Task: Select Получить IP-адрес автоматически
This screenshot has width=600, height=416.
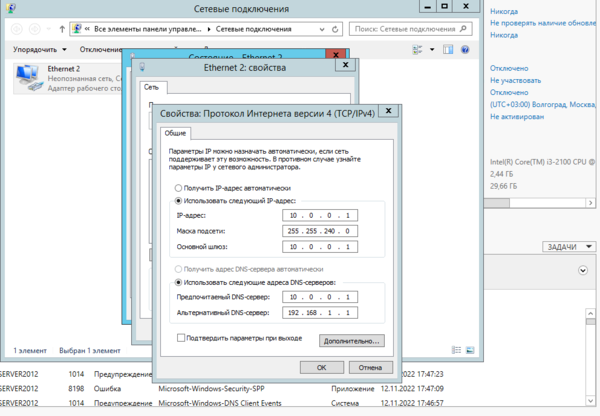Action: pos(178,188)
